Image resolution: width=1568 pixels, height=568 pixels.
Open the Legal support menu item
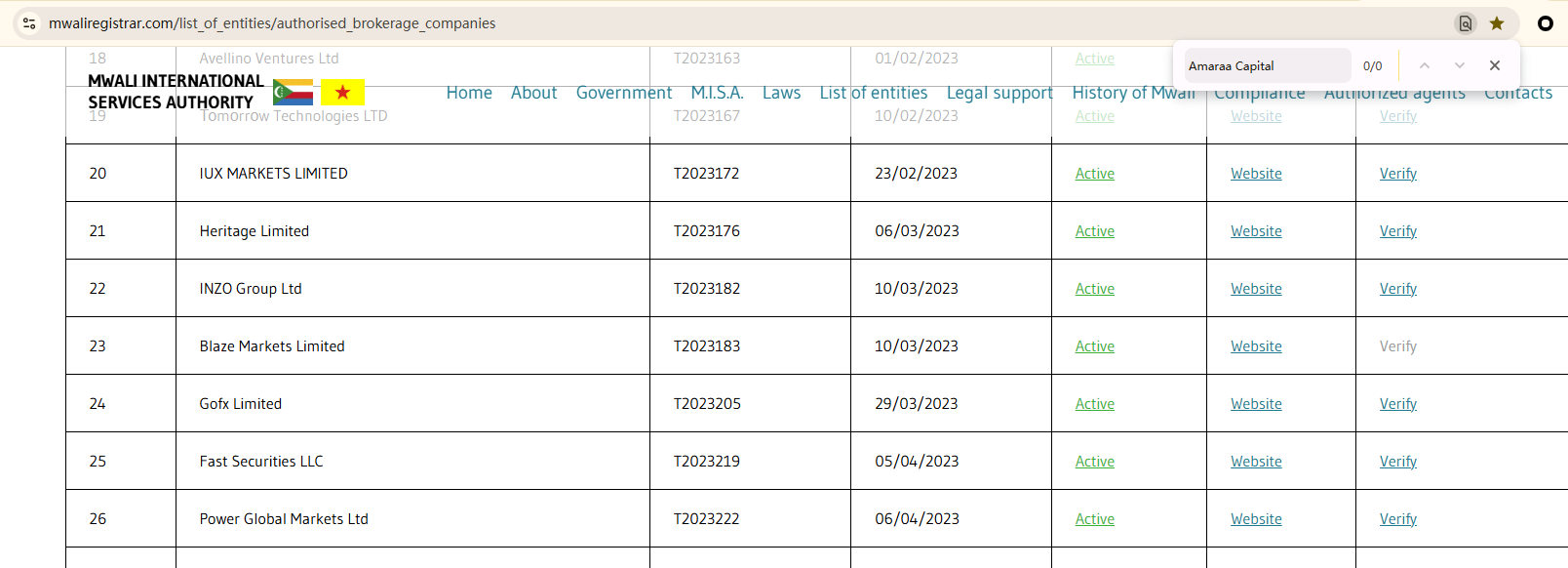(x=1000, y=93)
